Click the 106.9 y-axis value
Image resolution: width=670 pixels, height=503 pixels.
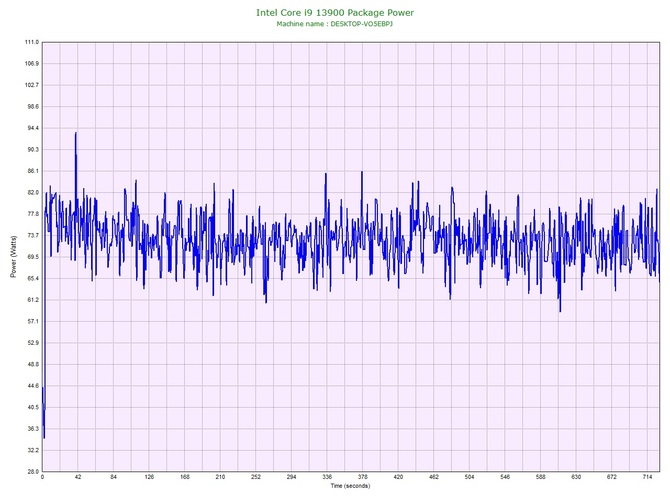[32, 64]
